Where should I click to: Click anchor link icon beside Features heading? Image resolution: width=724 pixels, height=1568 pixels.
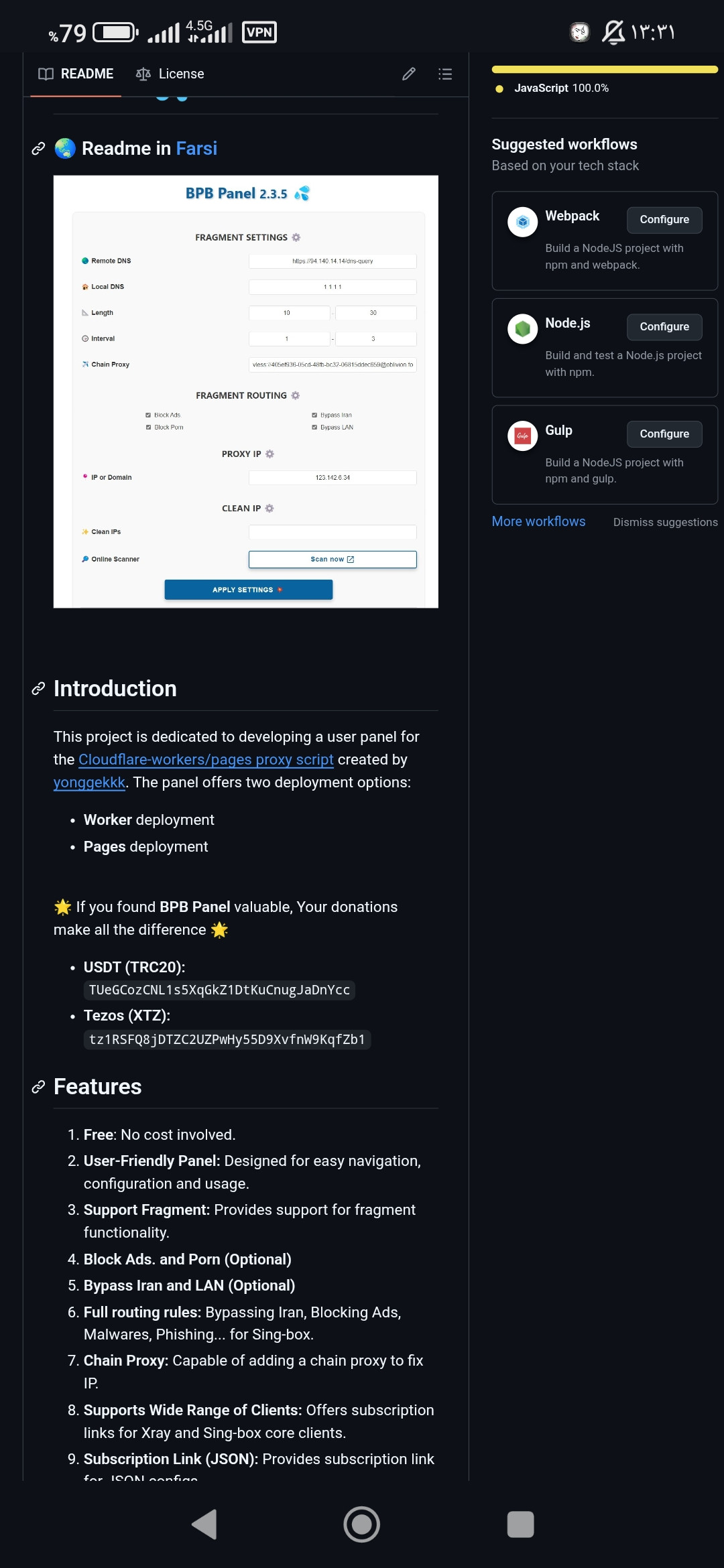point(39,1087)
